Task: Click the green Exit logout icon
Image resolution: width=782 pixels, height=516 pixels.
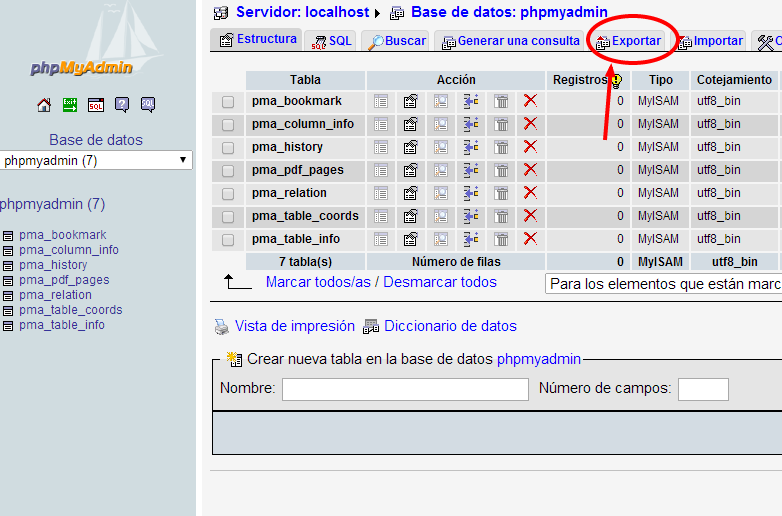Action: pyautogui.click(x=70, y=105)
